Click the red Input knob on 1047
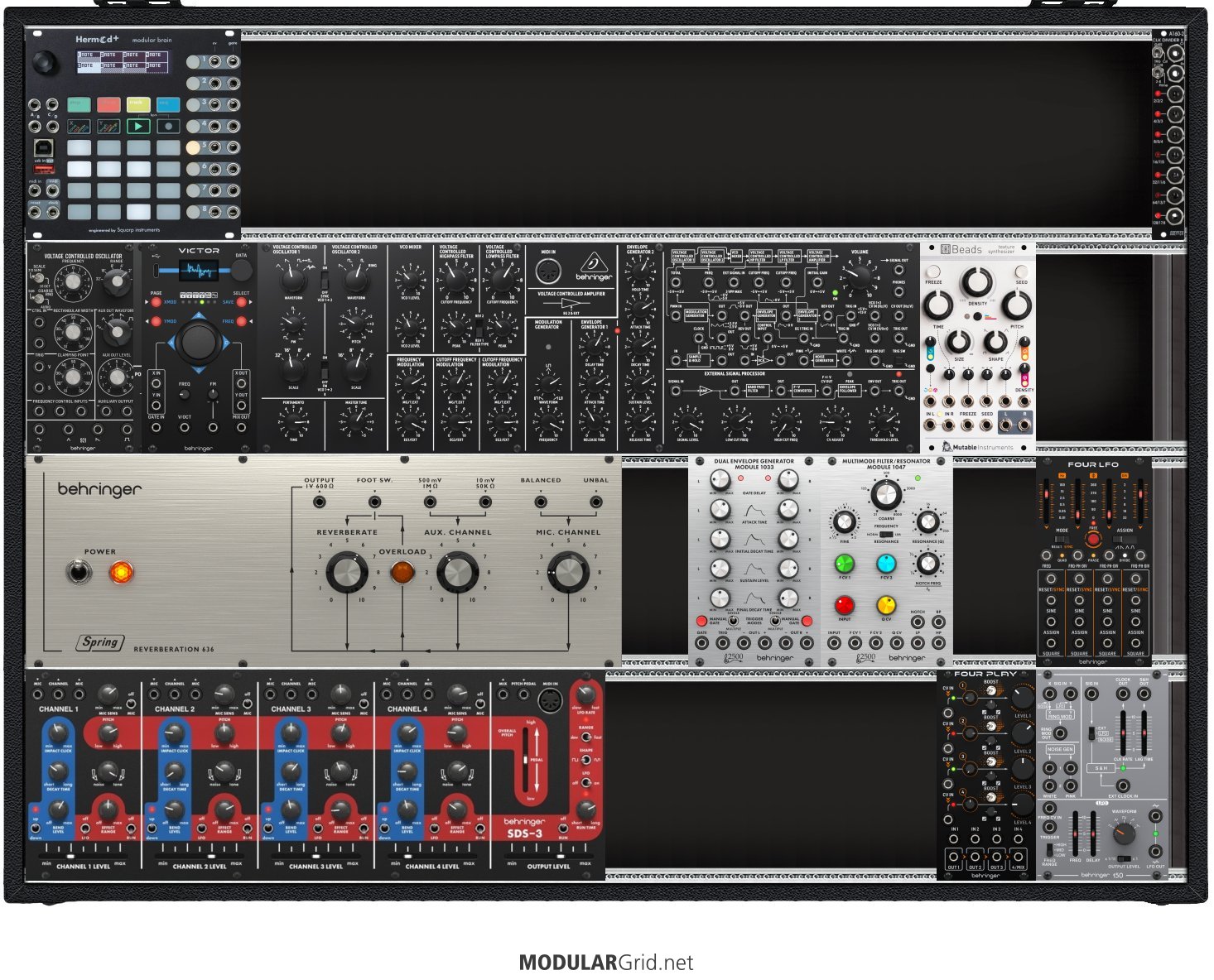Image resolution: width=1214 pixels, height=980 pixels. 844,606
